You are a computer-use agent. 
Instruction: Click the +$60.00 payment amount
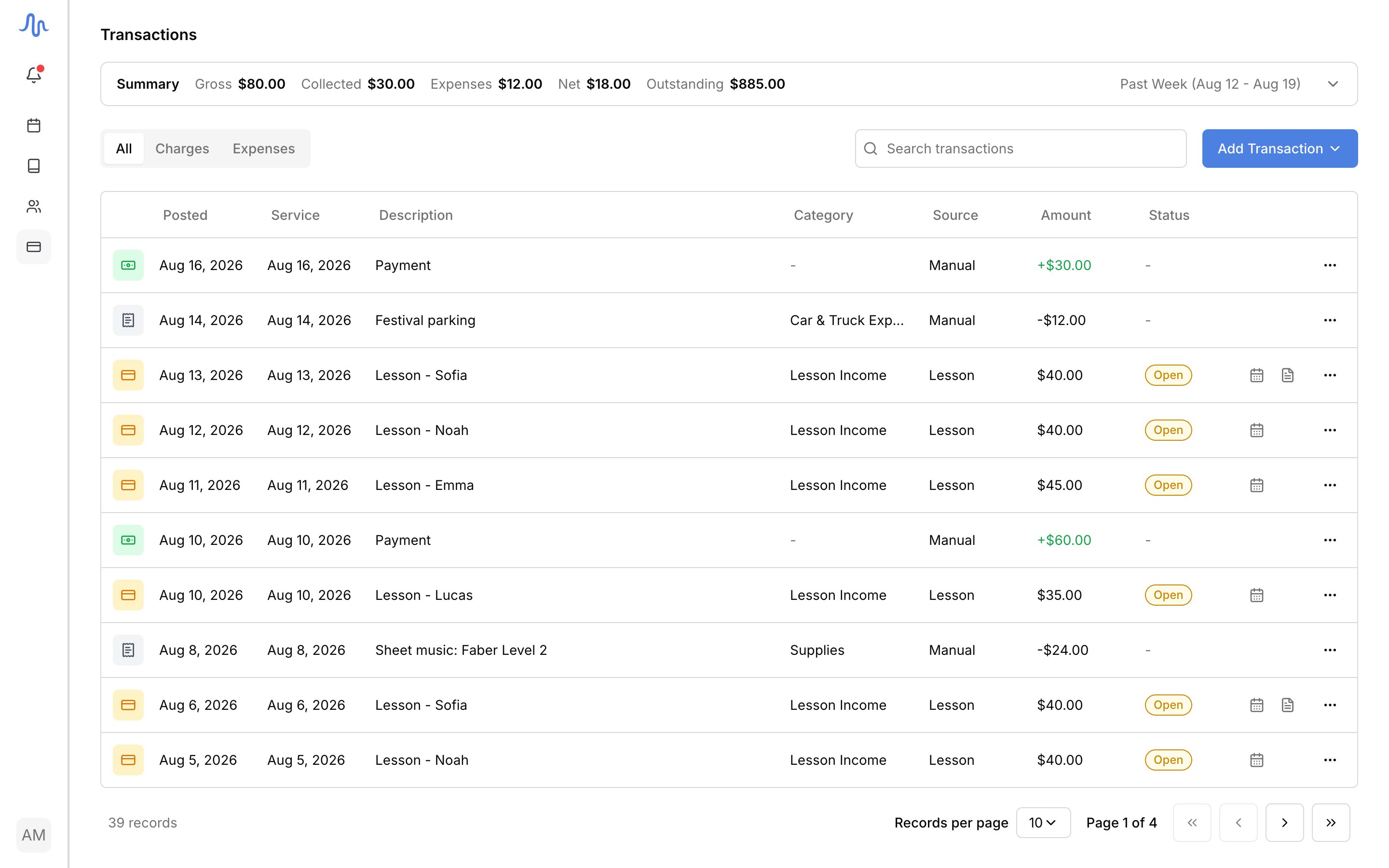(1063, 540)
